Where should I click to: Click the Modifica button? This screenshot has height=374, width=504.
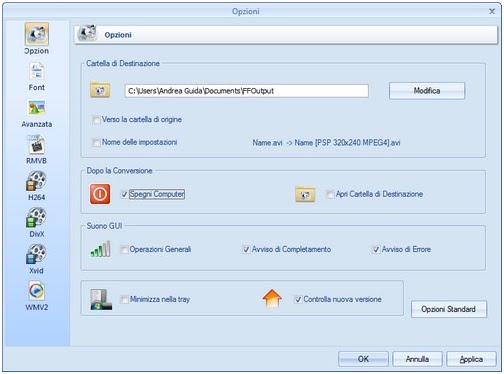click(427, 91)
